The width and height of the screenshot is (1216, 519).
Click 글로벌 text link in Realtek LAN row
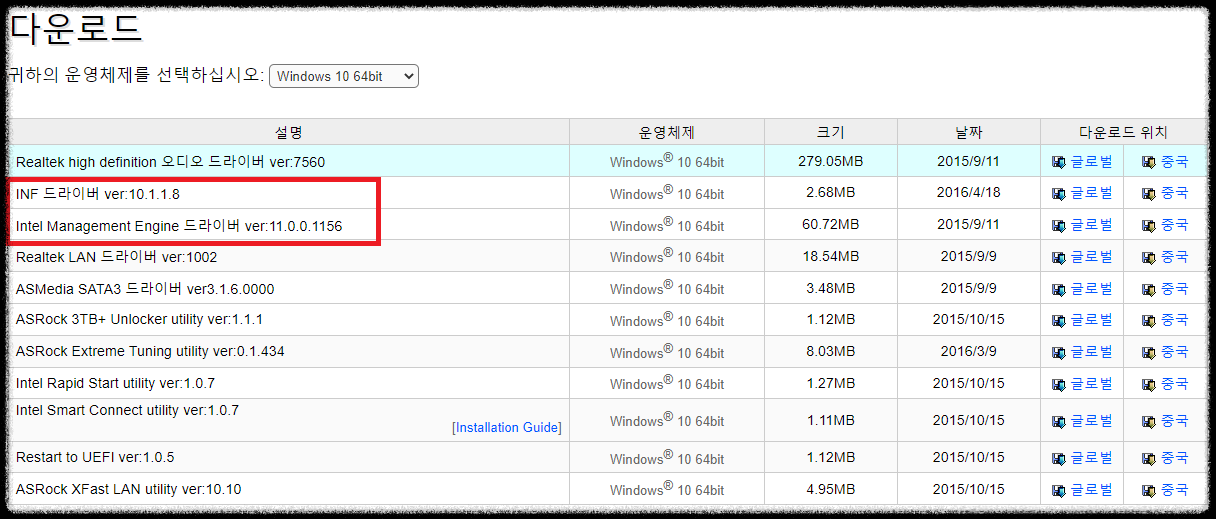(1091, 257)
